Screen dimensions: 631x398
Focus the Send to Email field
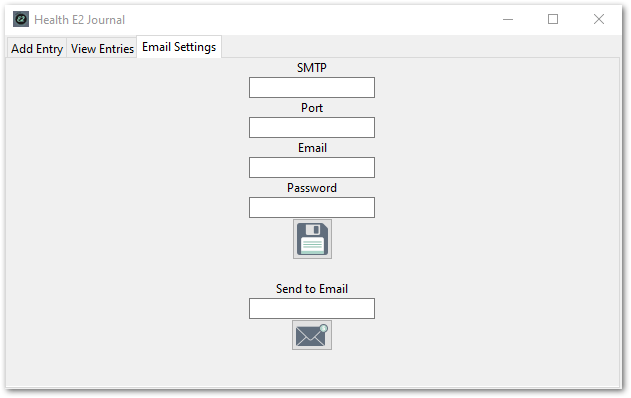(x=312, y=308)
